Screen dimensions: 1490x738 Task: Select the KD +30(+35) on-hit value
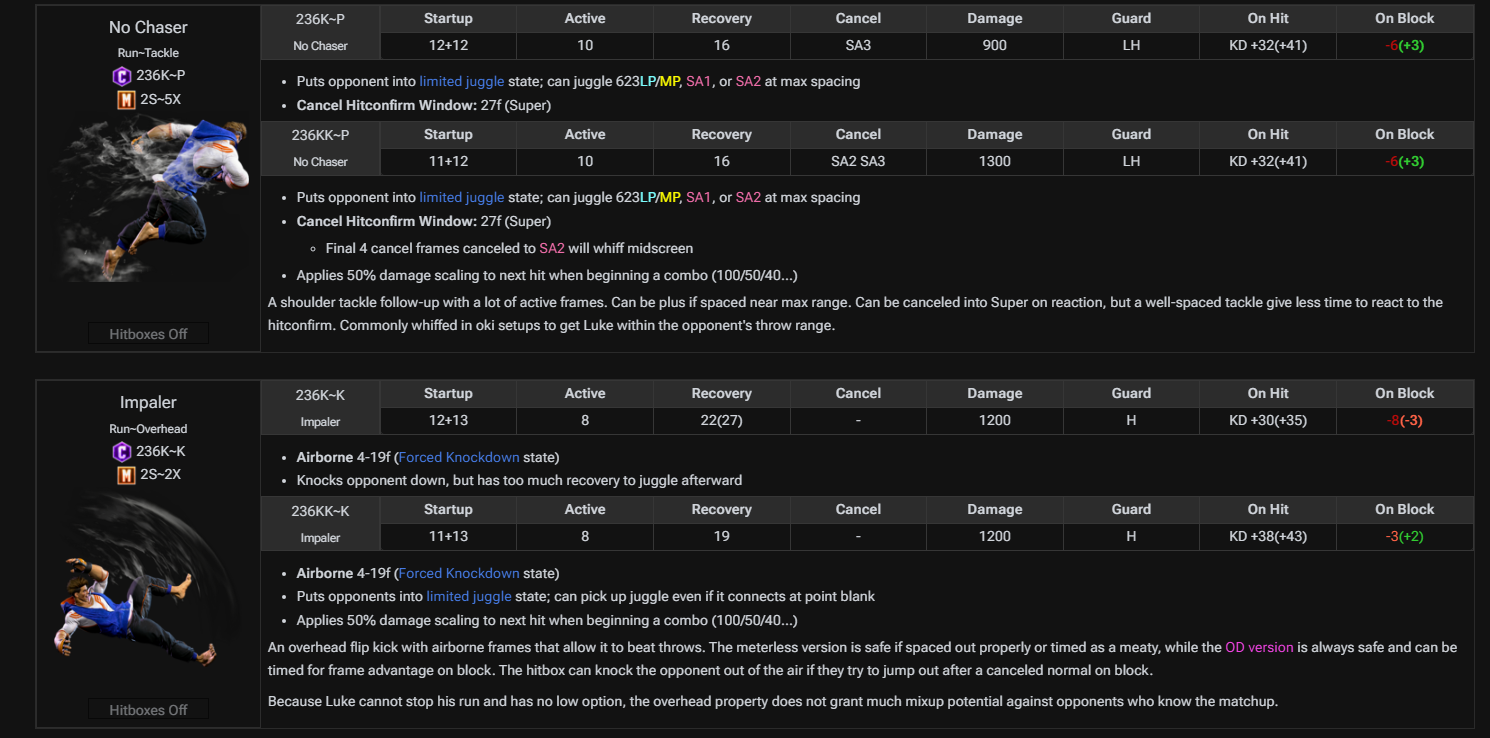1268,421
